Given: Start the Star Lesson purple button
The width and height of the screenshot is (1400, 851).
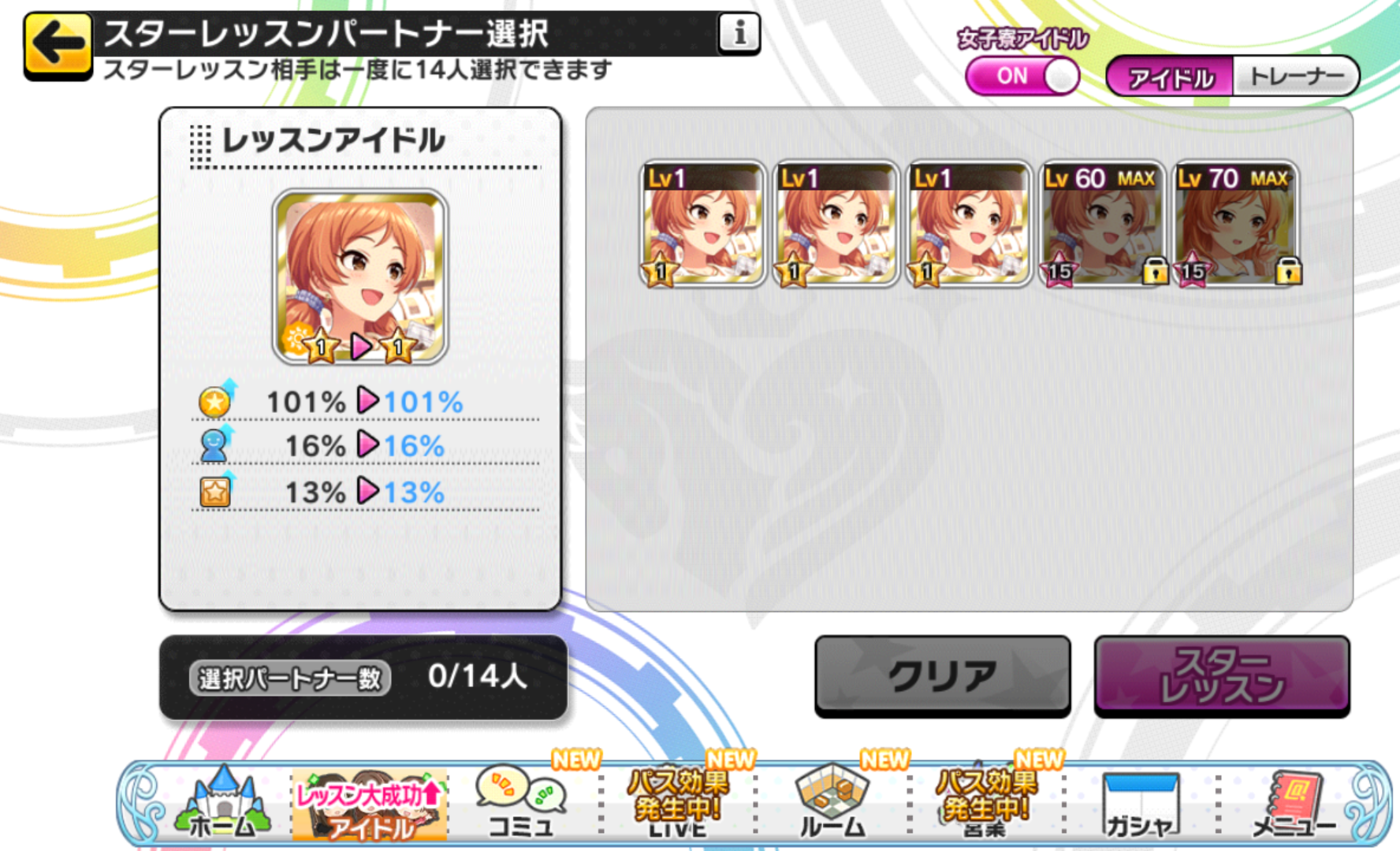Looking at the screenshot, I should (x=1222, y=676).
